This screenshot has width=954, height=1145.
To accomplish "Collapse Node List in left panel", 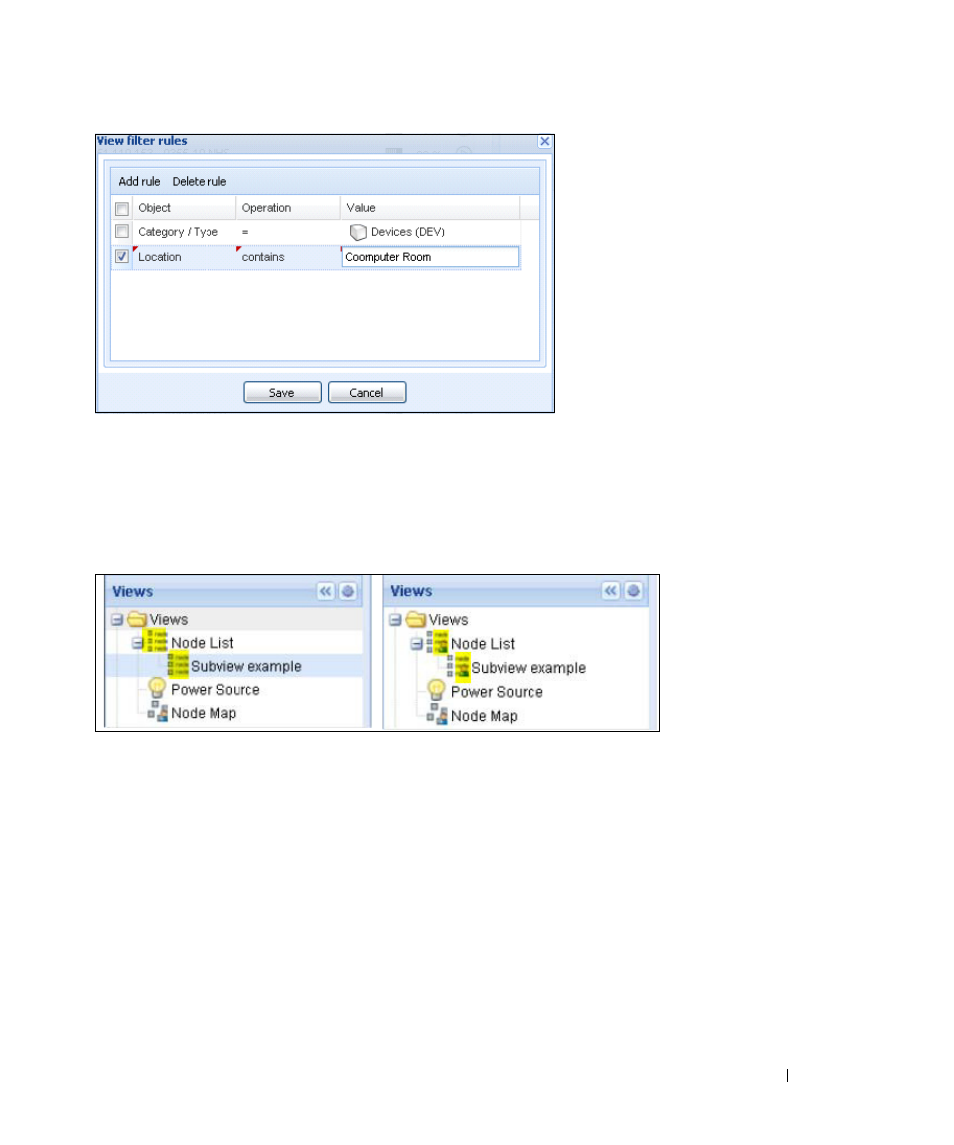I will pos(137,643).
